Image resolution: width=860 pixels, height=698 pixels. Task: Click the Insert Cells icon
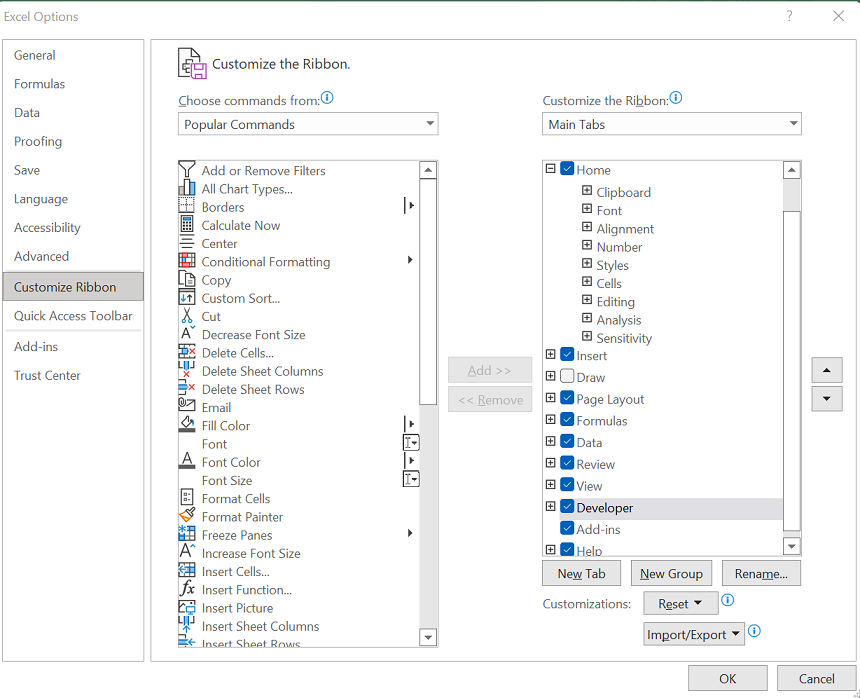point(186,570)
